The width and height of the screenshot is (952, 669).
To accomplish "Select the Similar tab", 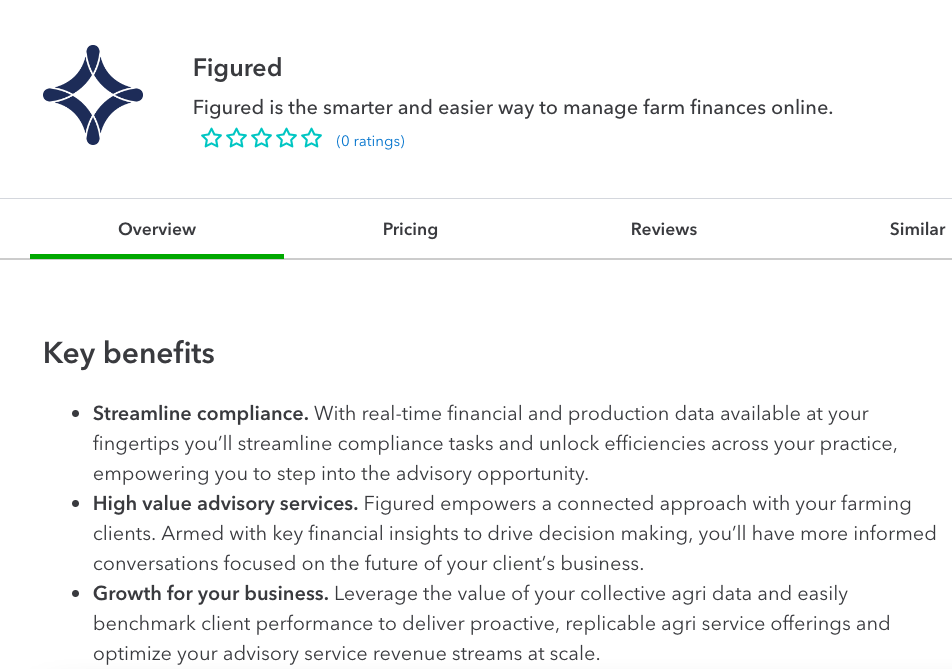I will click(917, 229).
